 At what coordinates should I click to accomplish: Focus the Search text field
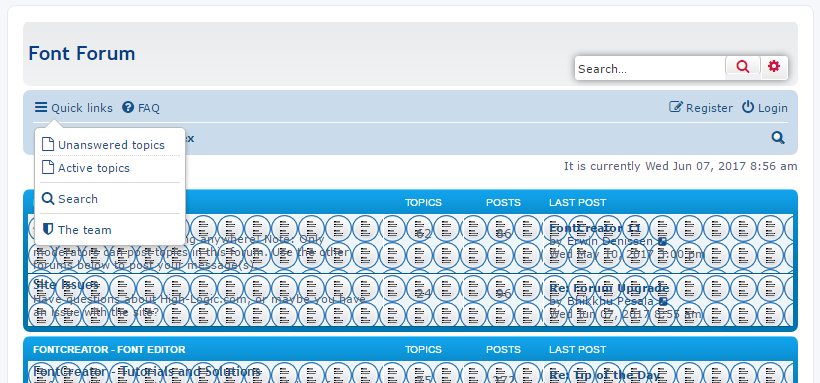650,69
